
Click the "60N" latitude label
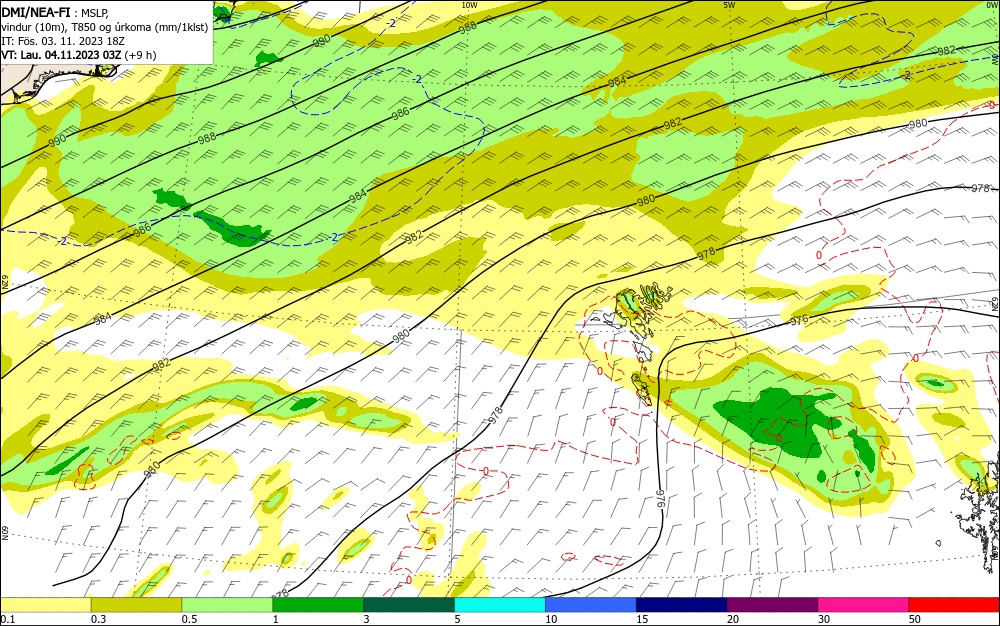tap(5, 533)
